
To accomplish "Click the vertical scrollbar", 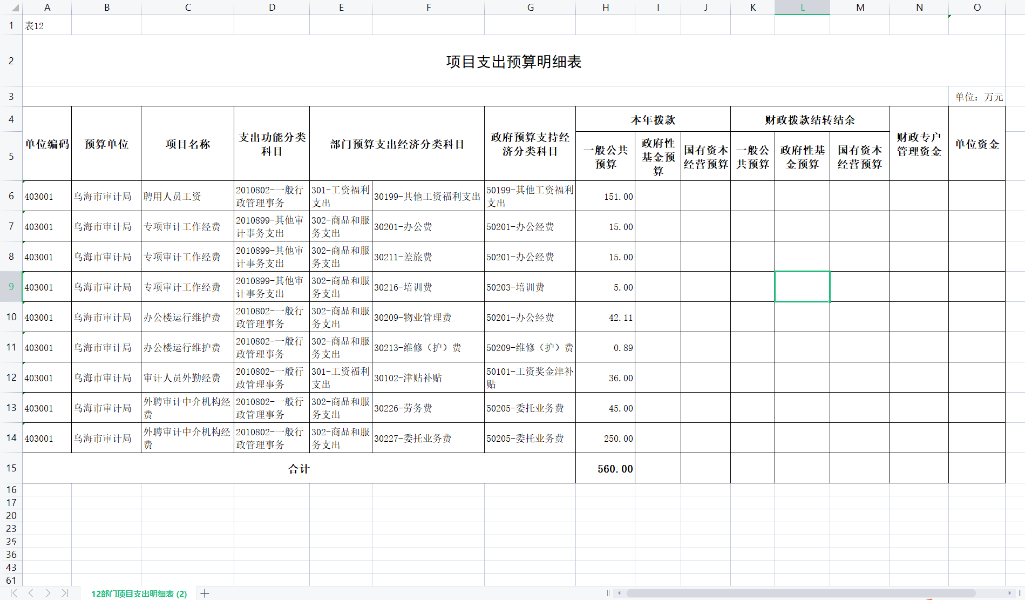I will tap(1019, 300).
